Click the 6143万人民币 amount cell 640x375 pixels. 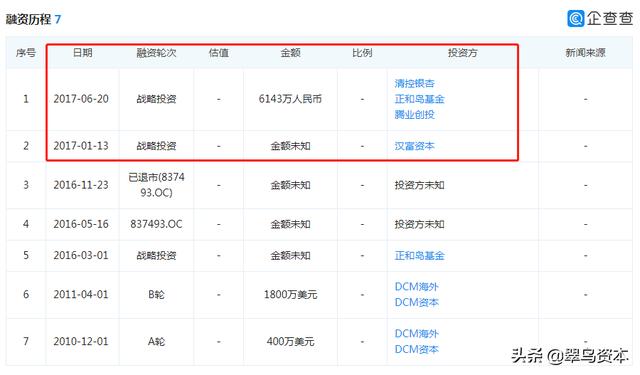point(291,99)
